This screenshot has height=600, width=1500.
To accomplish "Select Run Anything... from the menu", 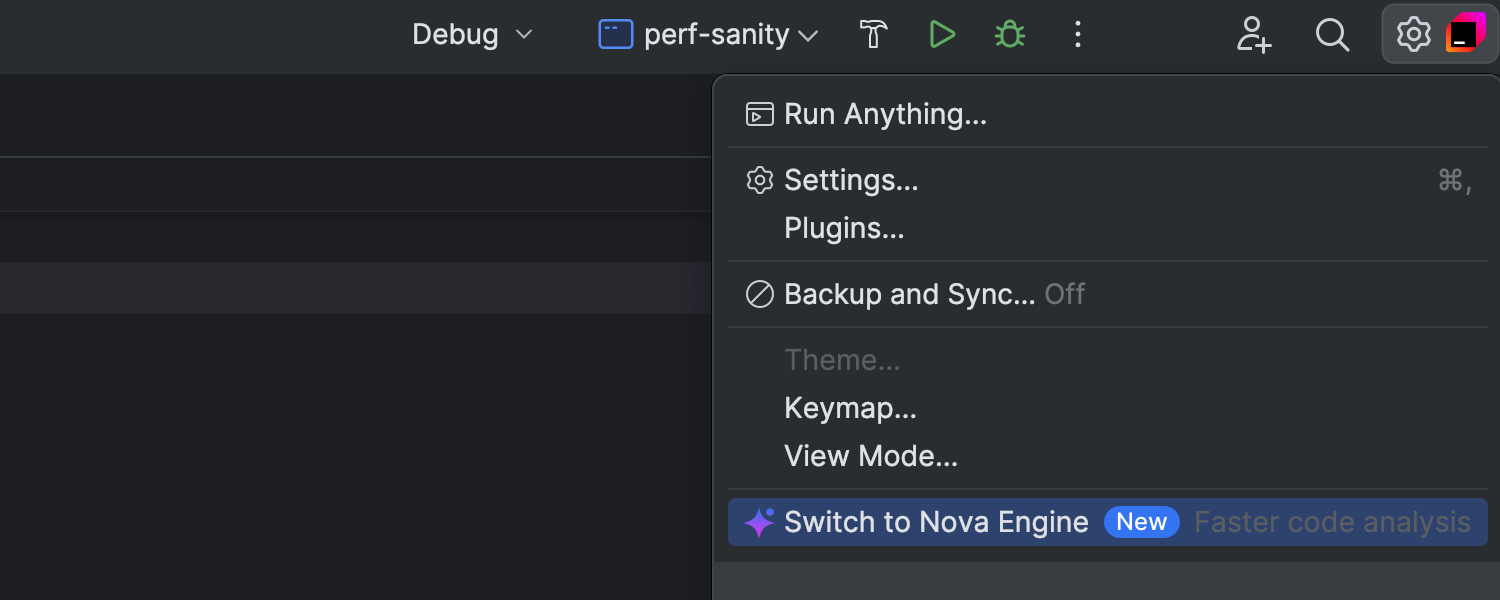I will tap(884, 114).
